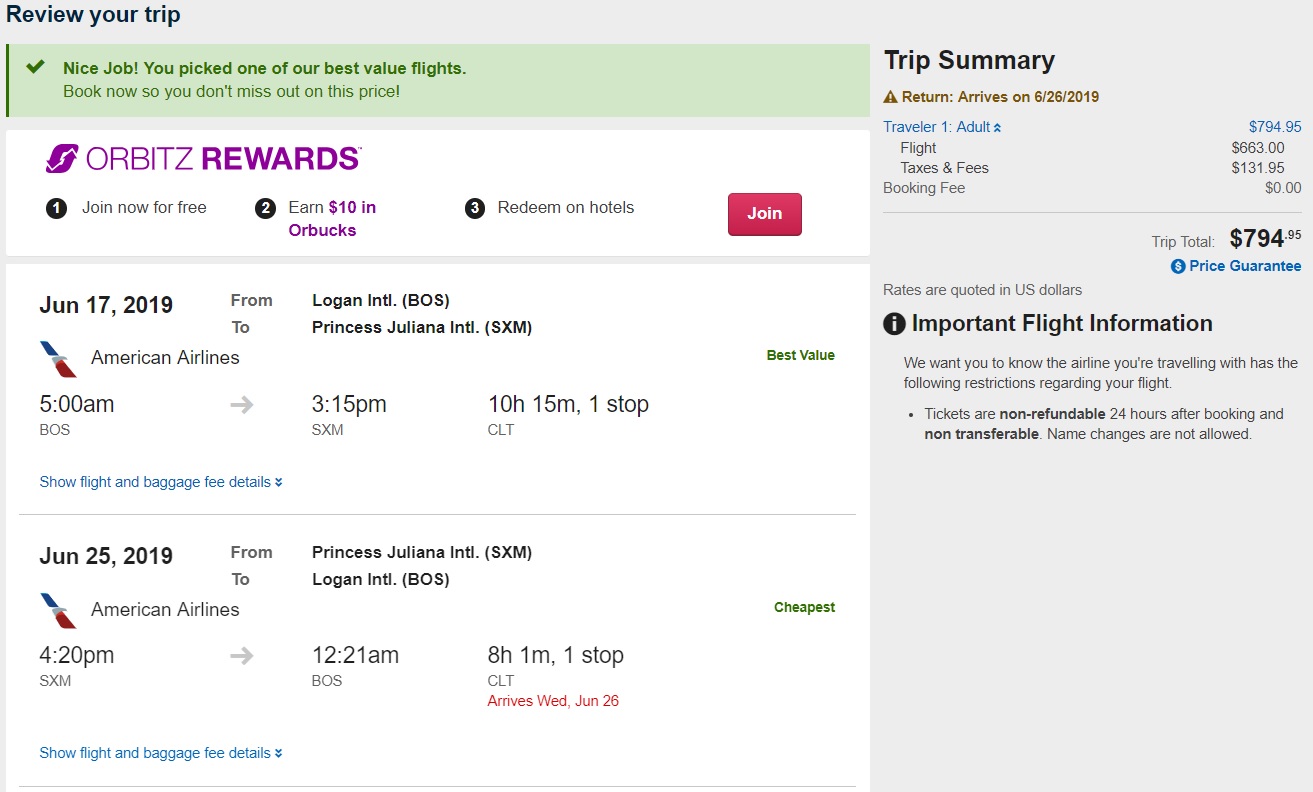
Task: Click the Orbitz Rewards logo icon
Action: point(62,159)
